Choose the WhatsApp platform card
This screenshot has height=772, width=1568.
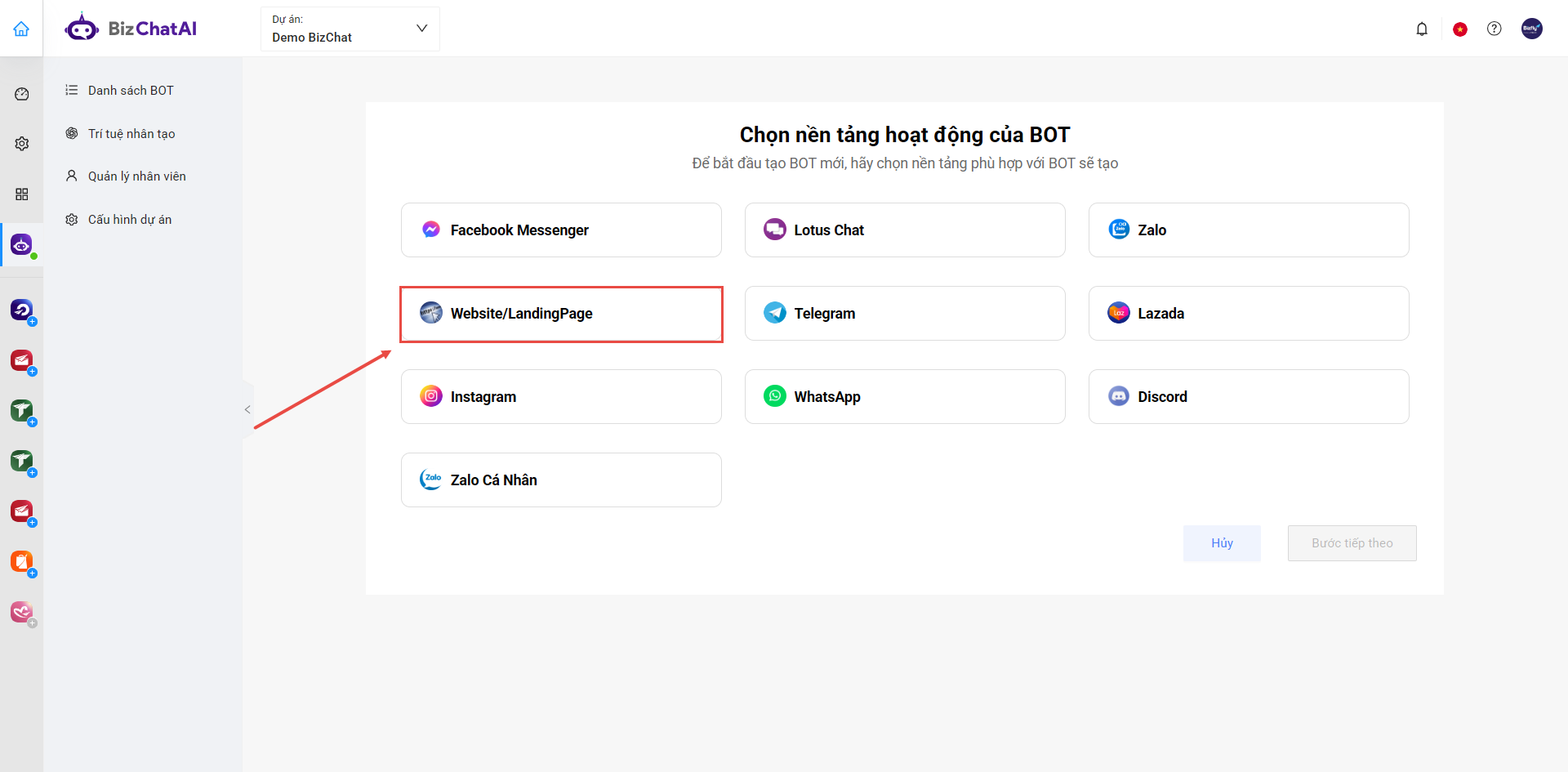pos(905,397)
